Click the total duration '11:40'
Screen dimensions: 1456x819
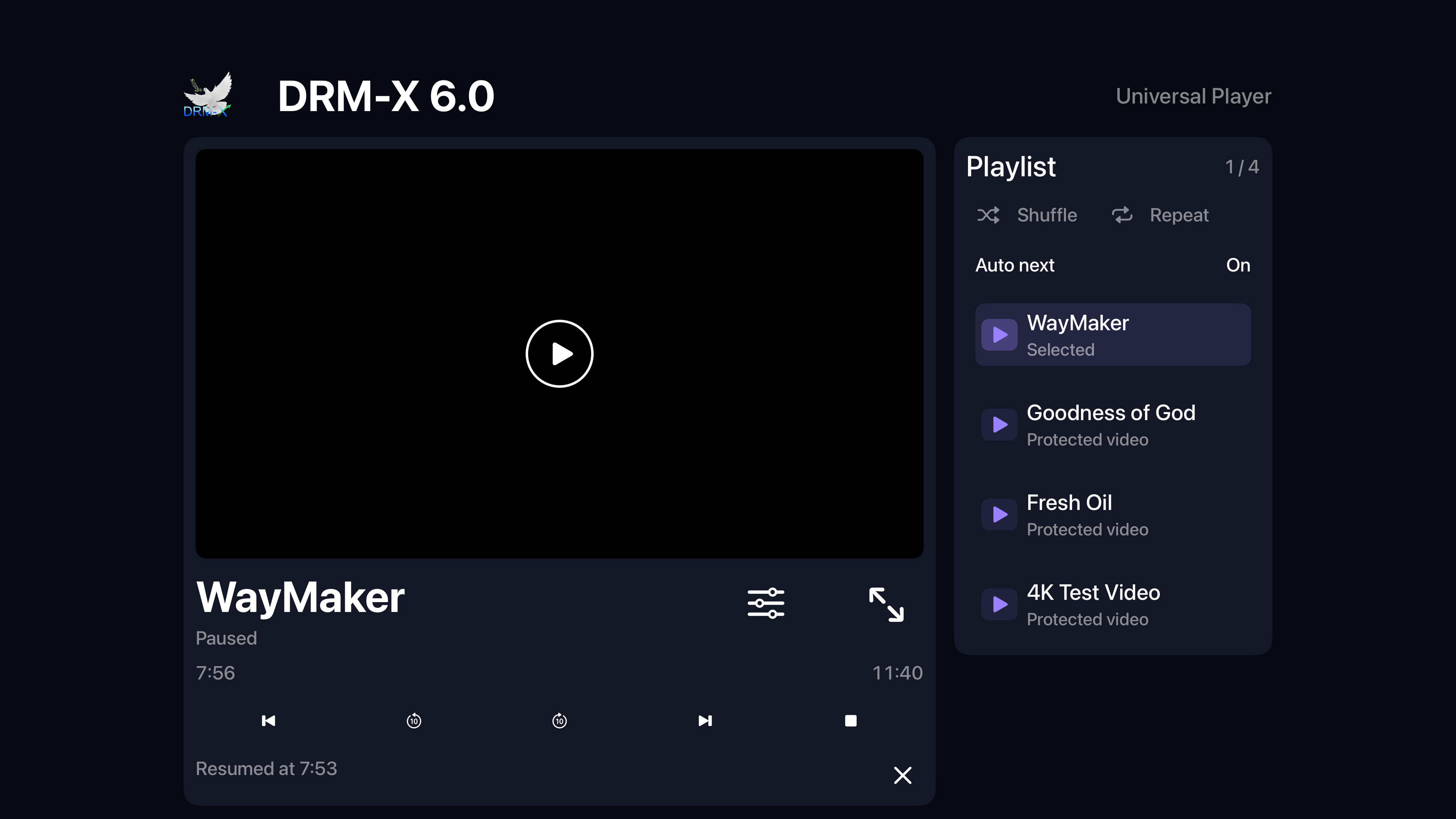point(897,673)
